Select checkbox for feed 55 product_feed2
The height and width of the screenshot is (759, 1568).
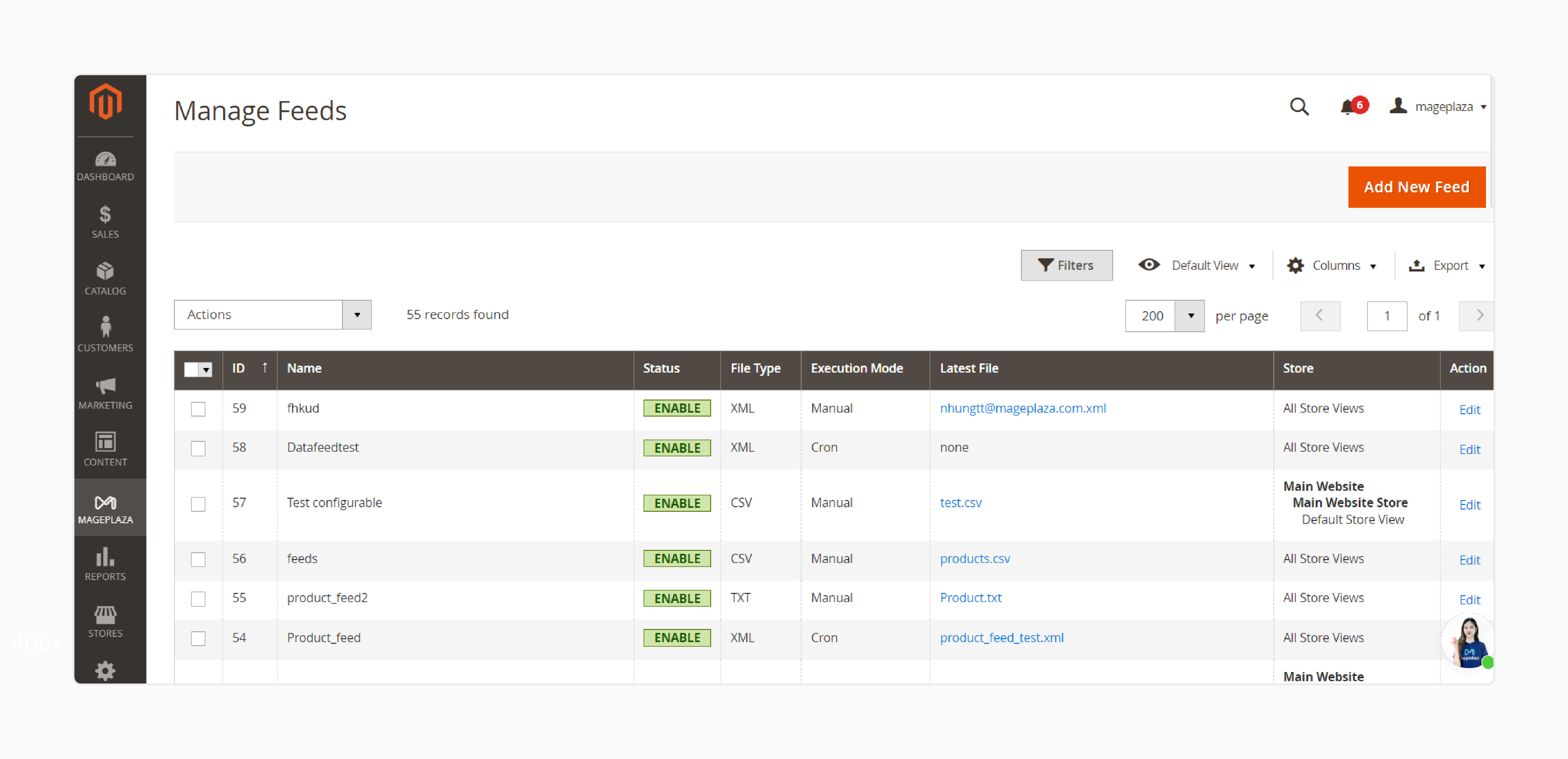[198, 599]
